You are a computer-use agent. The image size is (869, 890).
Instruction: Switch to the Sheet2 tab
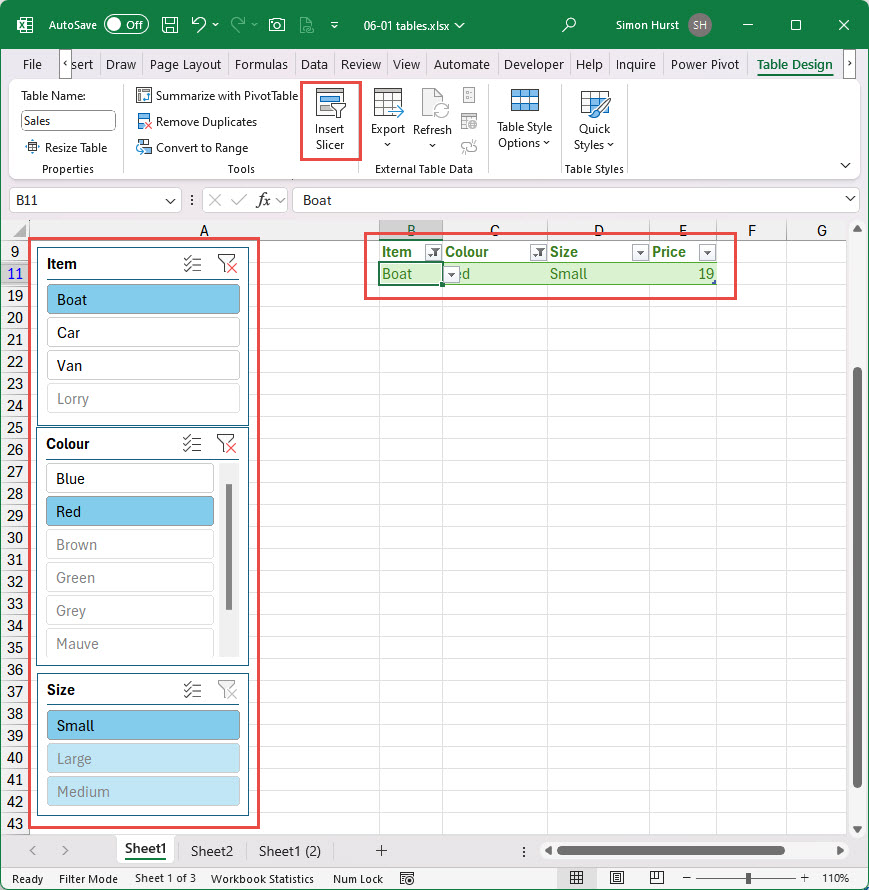click(x=211, y=850)
